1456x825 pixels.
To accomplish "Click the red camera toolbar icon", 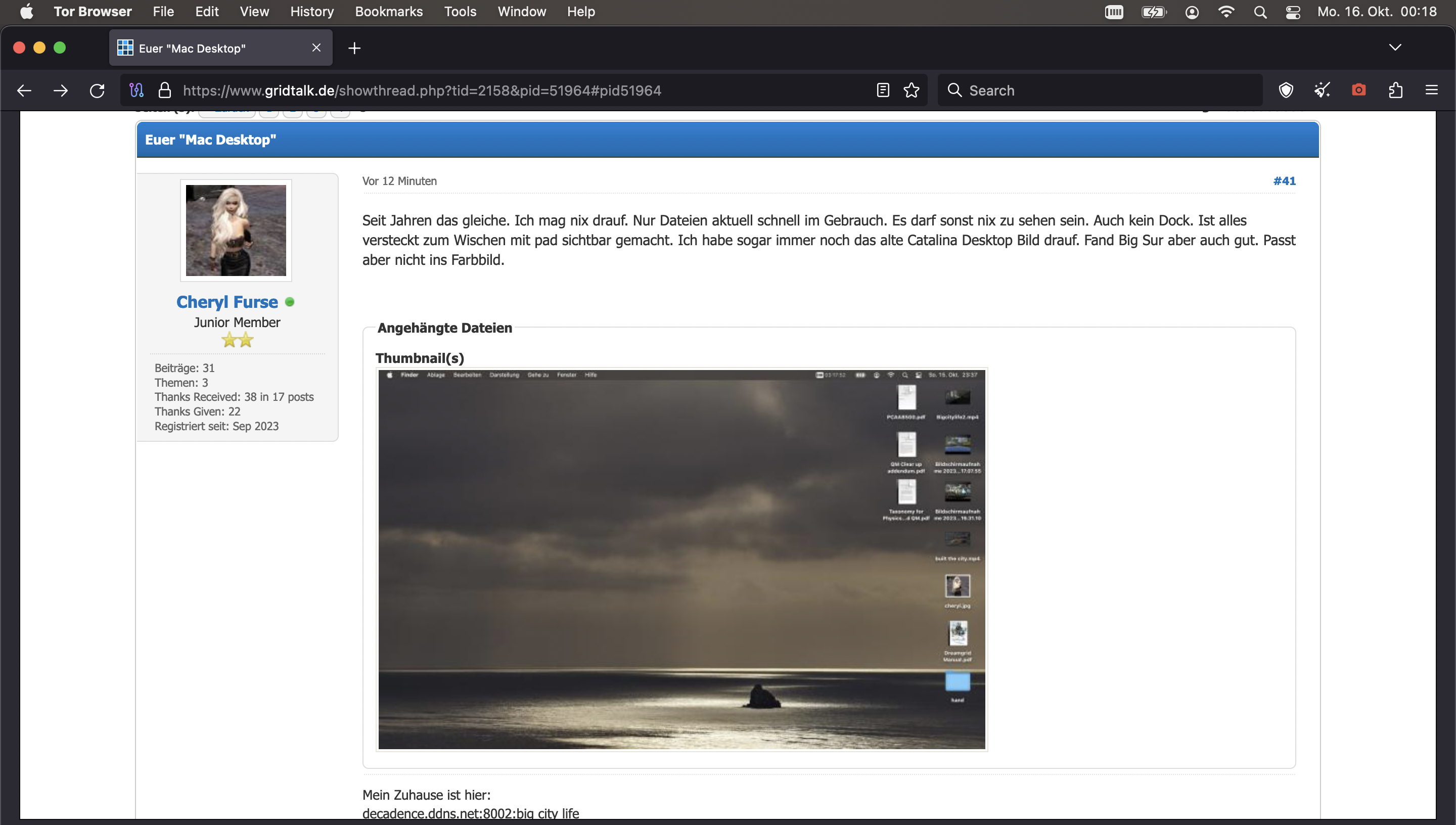I will 1358,90.
